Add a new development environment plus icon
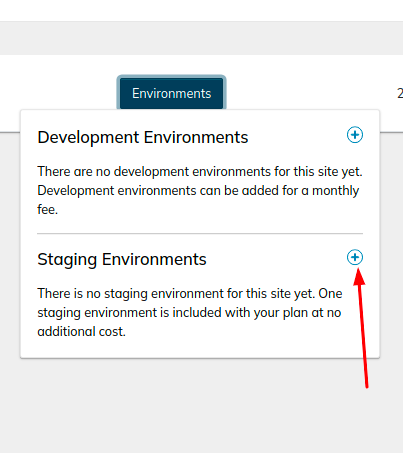This screenshot has height=453, width=403. pyautogui.click(x=355, y=135)
